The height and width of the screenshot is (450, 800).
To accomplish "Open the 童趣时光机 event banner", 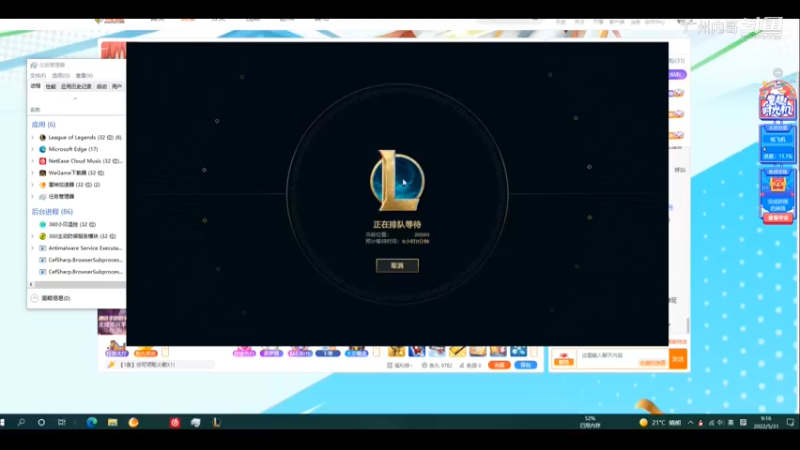I will pyautogui.click(x=777, y=102).
